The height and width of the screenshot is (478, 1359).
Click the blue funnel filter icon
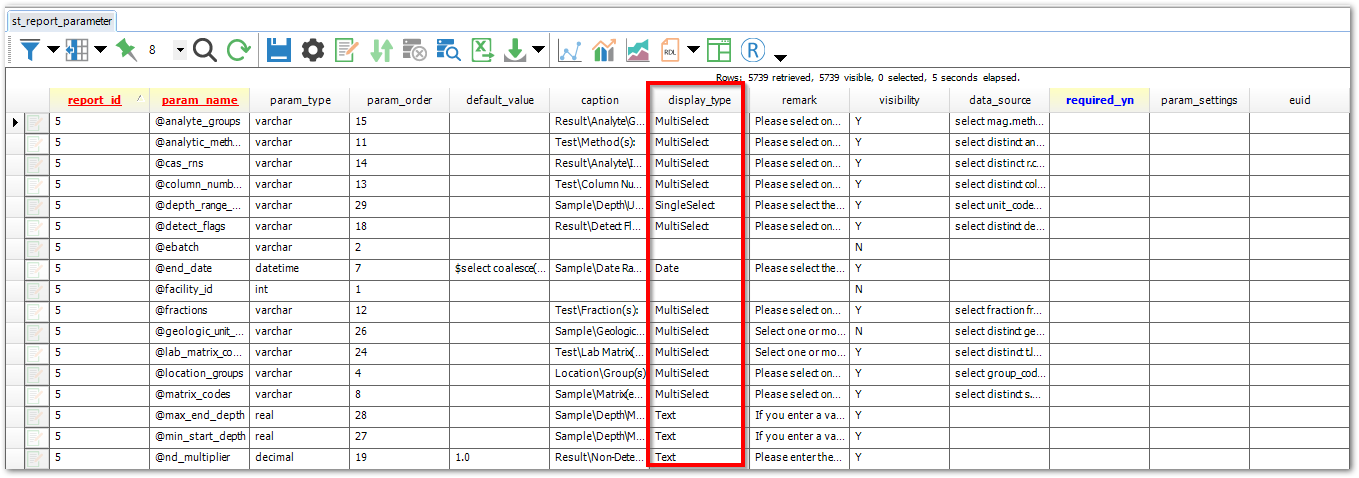pos(30,49)
